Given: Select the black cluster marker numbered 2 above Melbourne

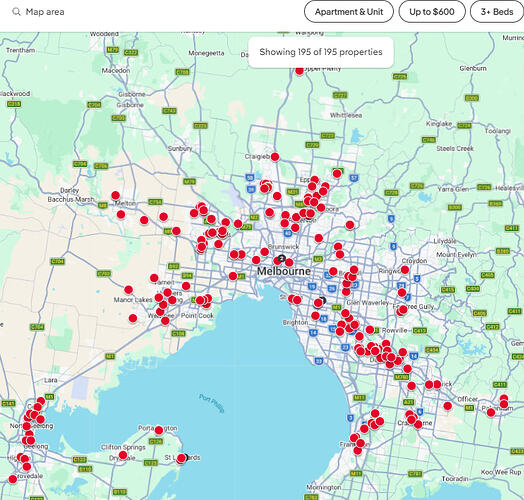Looking at the screenshot, I should pos(282,258).
